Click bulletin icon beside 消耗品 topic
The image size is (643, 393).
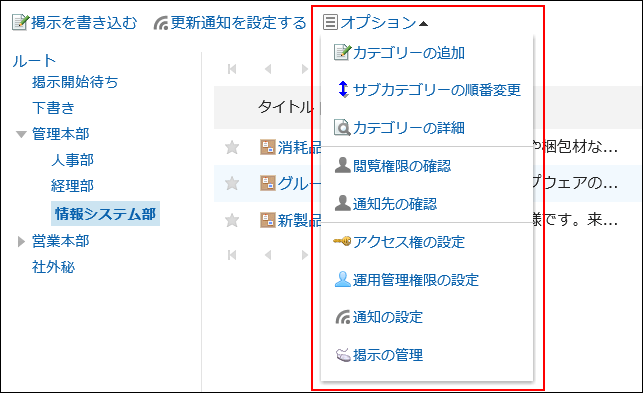268,147
